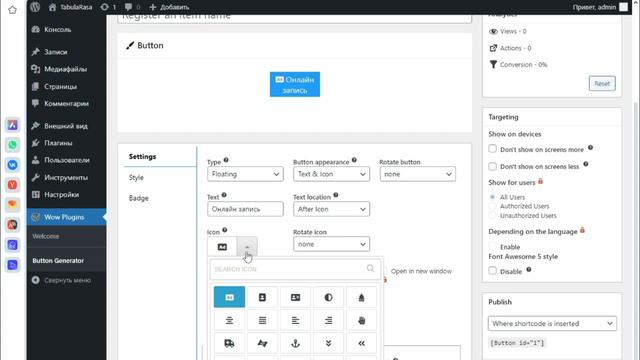This screenshot has width=640, height=360.
Task: Open updates indicator in admin bar
Action: tap(108, 7)
